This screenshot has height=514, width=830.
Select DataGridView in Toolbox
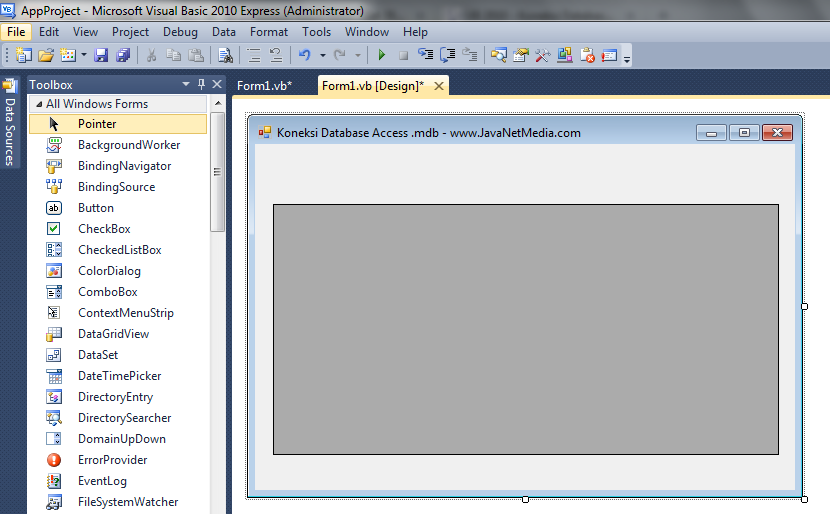(118, 333)
